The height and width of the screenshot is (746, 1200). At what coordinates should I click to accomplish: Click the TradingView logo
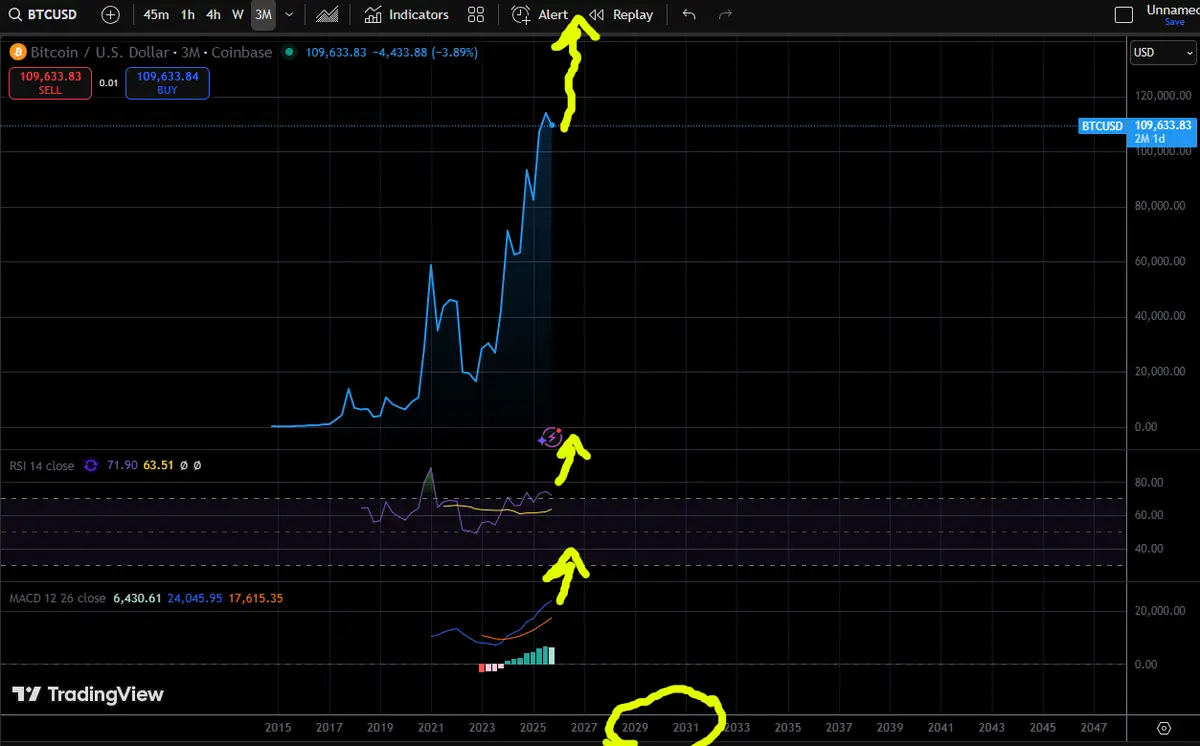(x=87, y=694)
